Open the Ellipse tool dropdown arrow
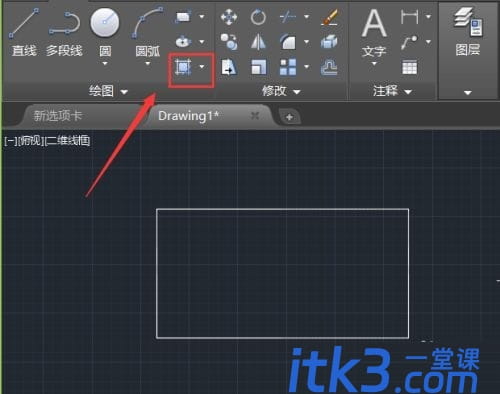500x394 pixels. point(202,42)
